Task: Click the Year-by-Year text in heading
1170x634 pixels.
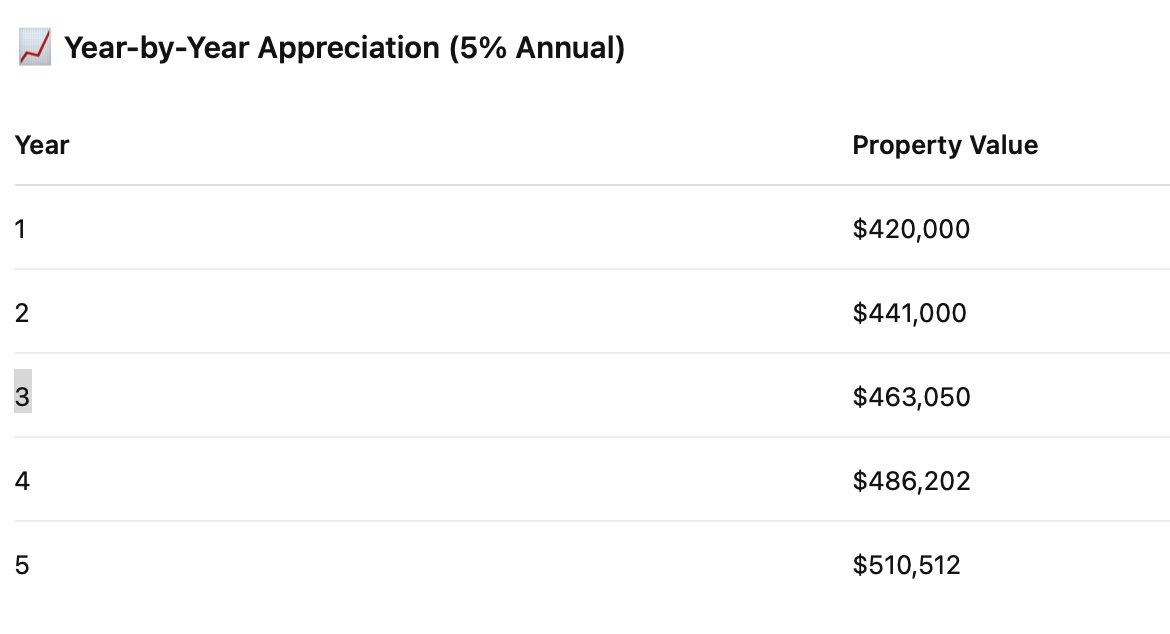Action: pos(157,48)
